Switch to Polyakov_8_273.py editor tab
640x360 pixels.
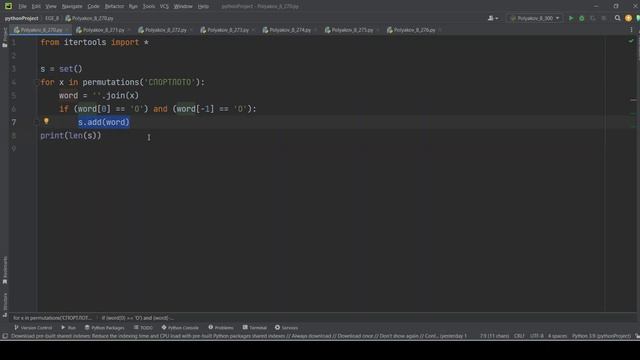(228, 30)
